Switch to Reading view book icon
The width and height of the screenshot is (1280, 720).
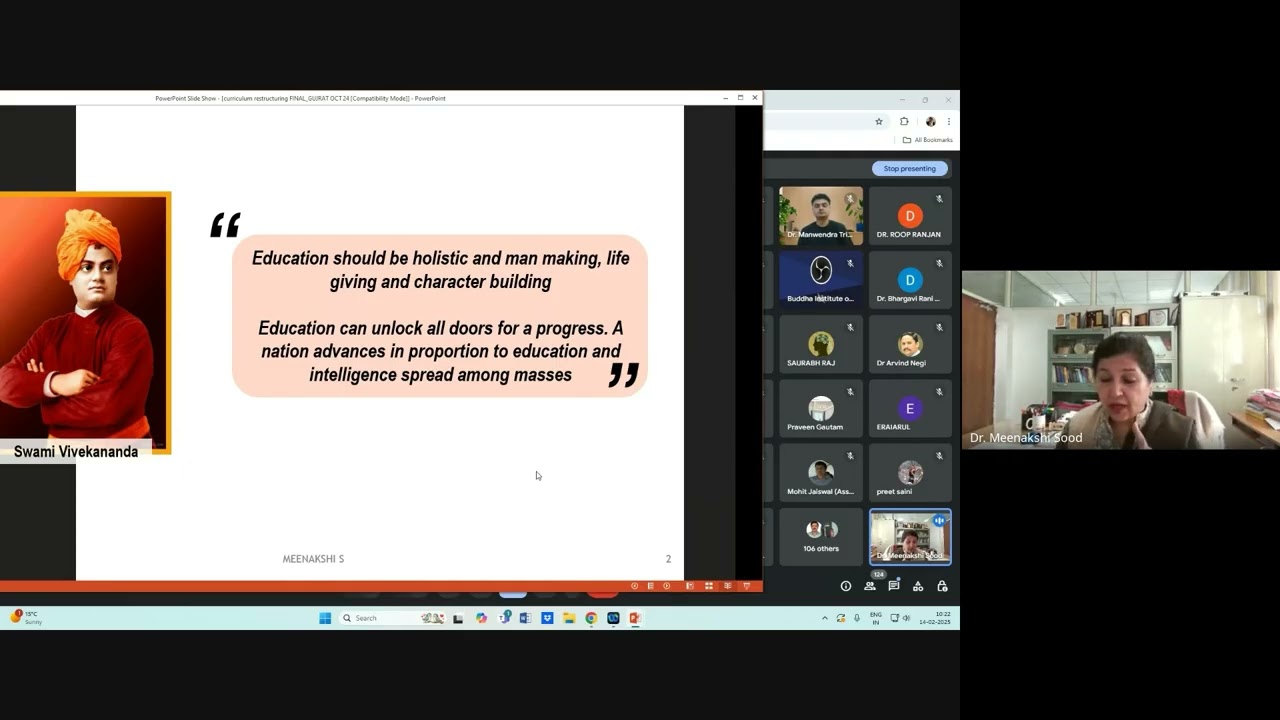coord(728,586)
